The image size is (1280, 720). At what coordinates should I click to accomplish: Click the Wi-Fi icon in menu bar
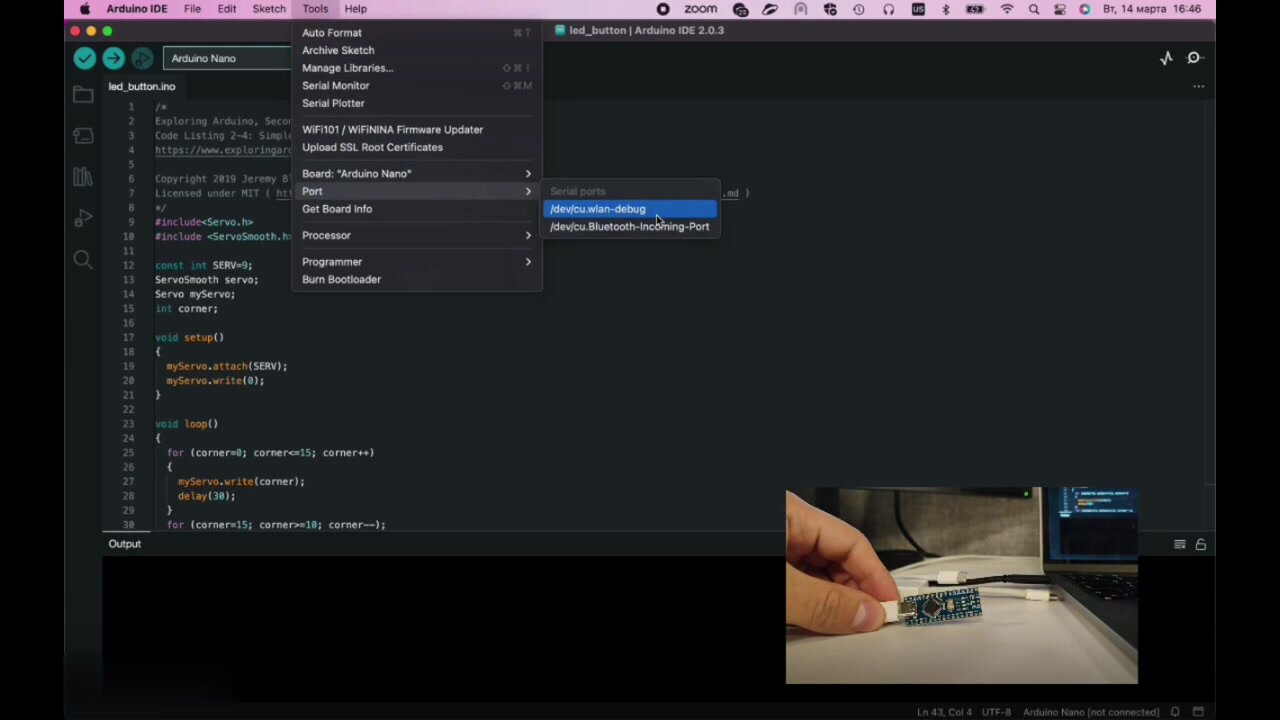1007,9
